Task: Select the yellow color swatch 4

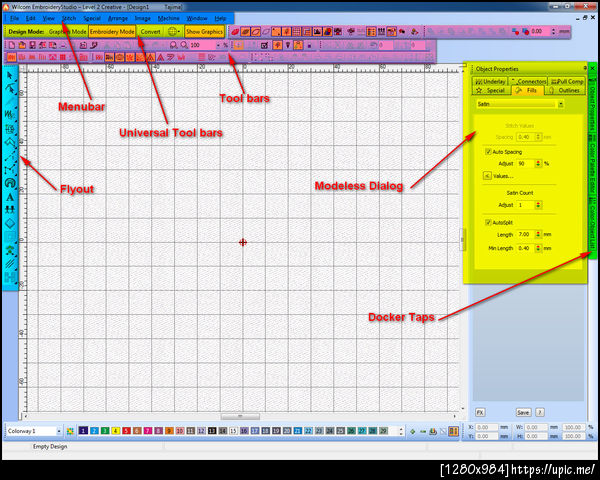Action: click(115, 431)
